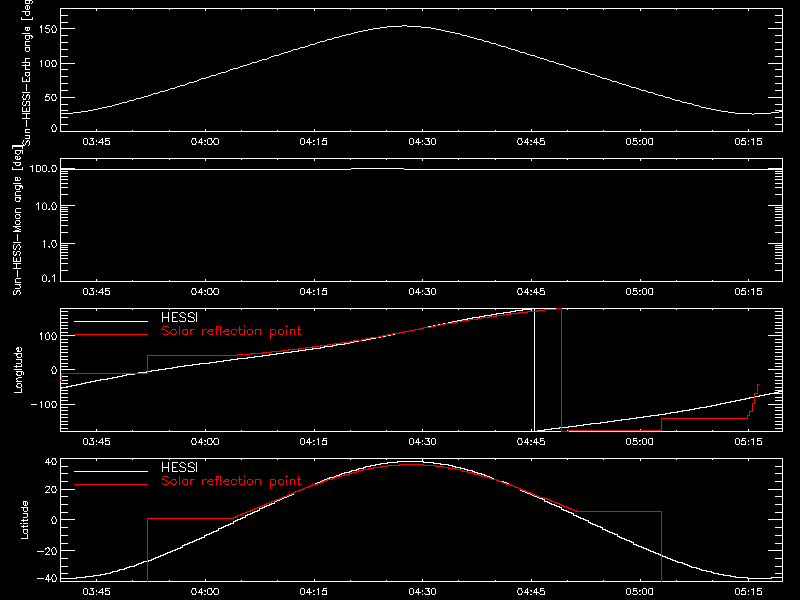Click the 100 tick label on Earth angle plot
800x600 pixels.
(47, 64)
